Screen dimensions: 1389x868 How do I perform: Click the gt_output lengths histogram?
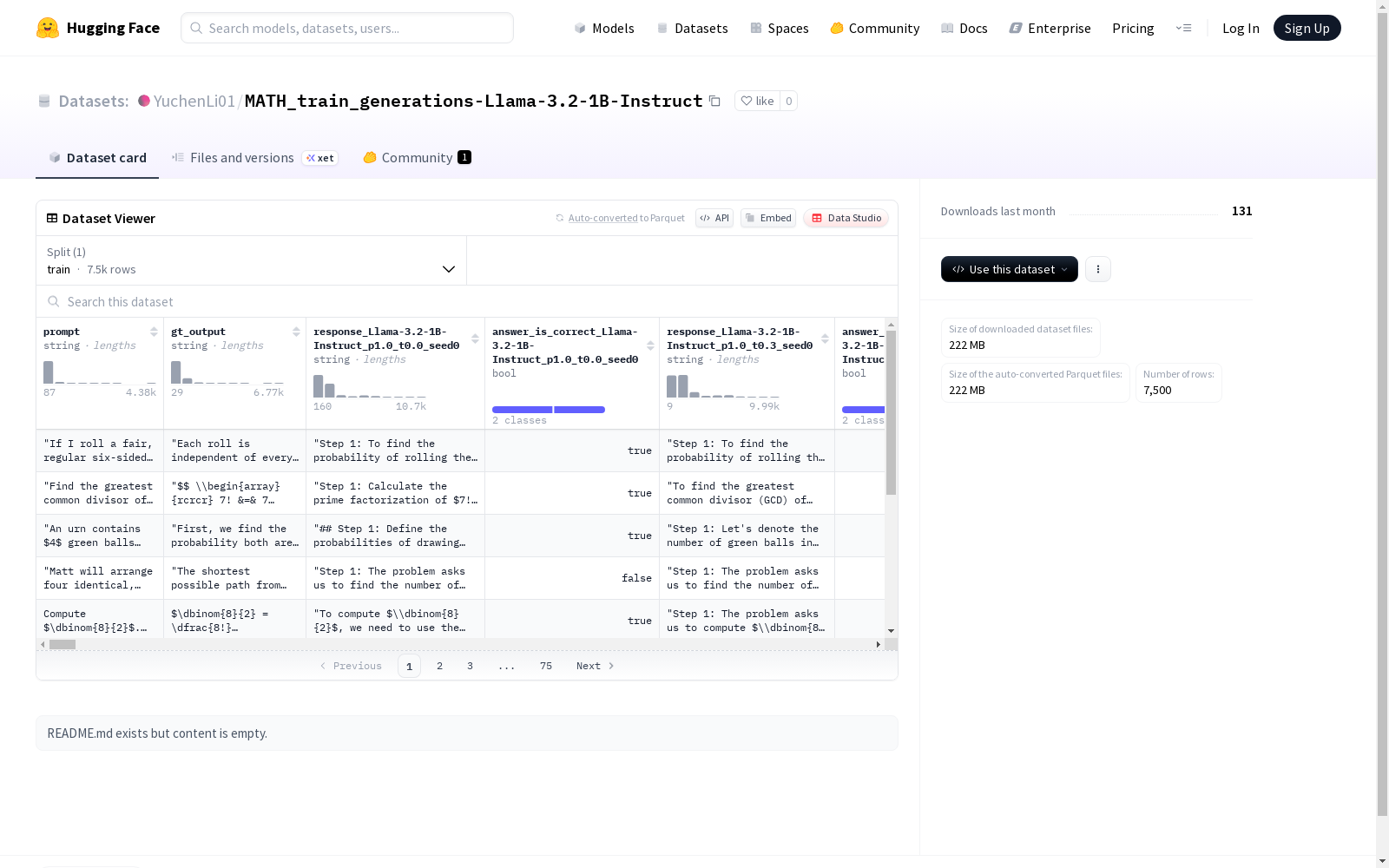[x=227, y=372]
